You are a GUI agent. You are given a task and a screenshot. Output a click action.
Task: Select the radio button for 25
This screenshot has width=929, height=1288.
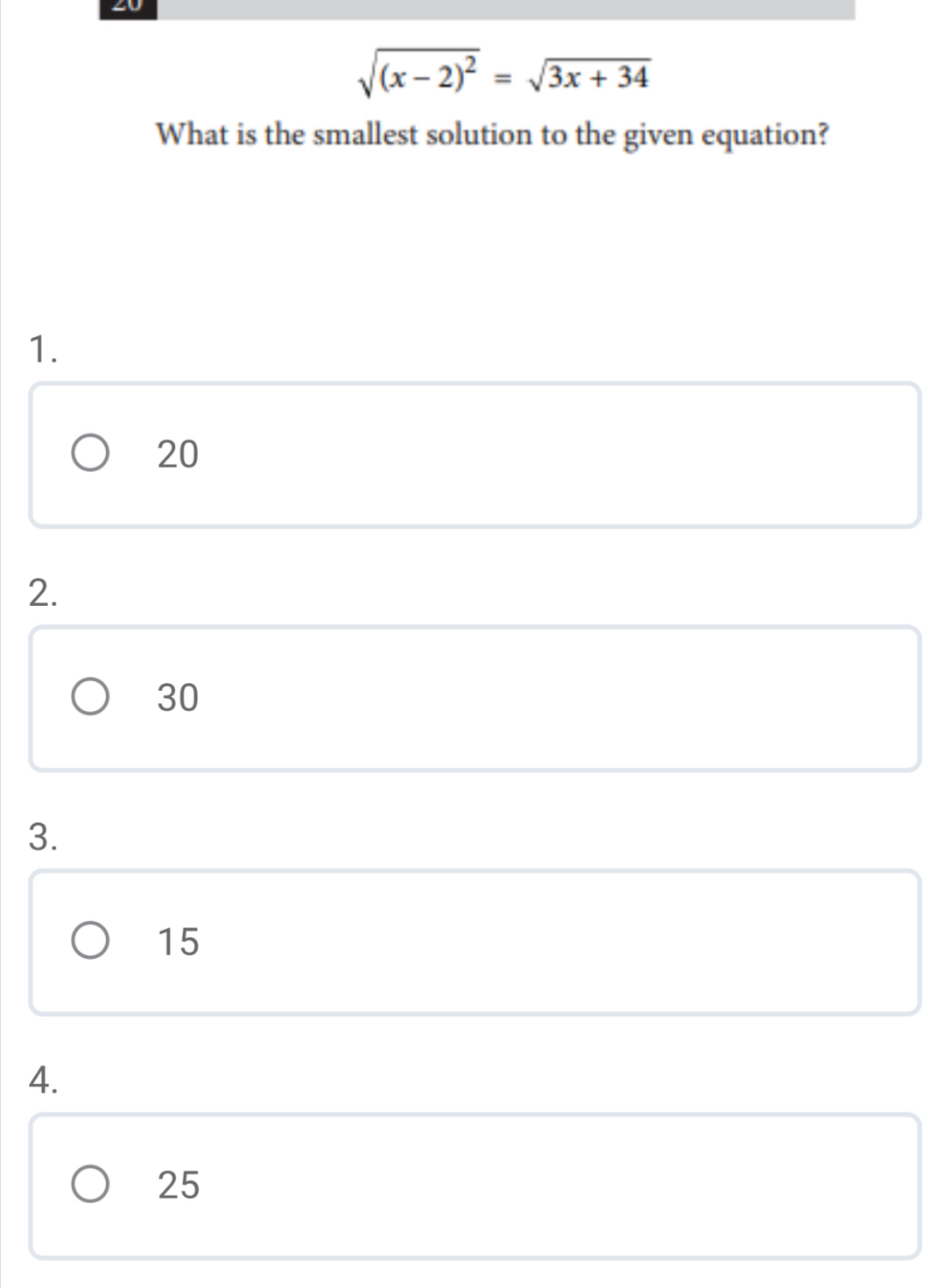click(x=90, y=1184)
